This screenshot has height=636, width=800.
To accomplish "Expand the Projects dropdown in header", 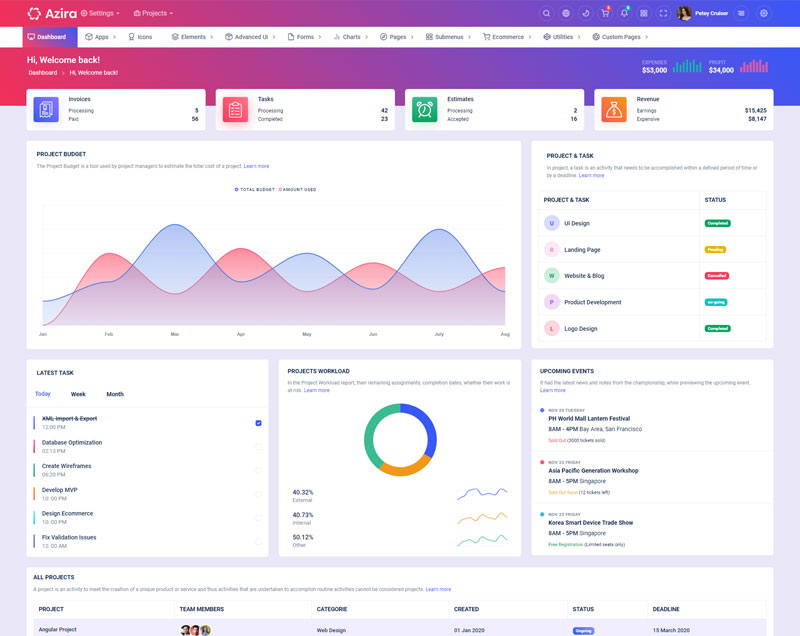I will point(153,13).
